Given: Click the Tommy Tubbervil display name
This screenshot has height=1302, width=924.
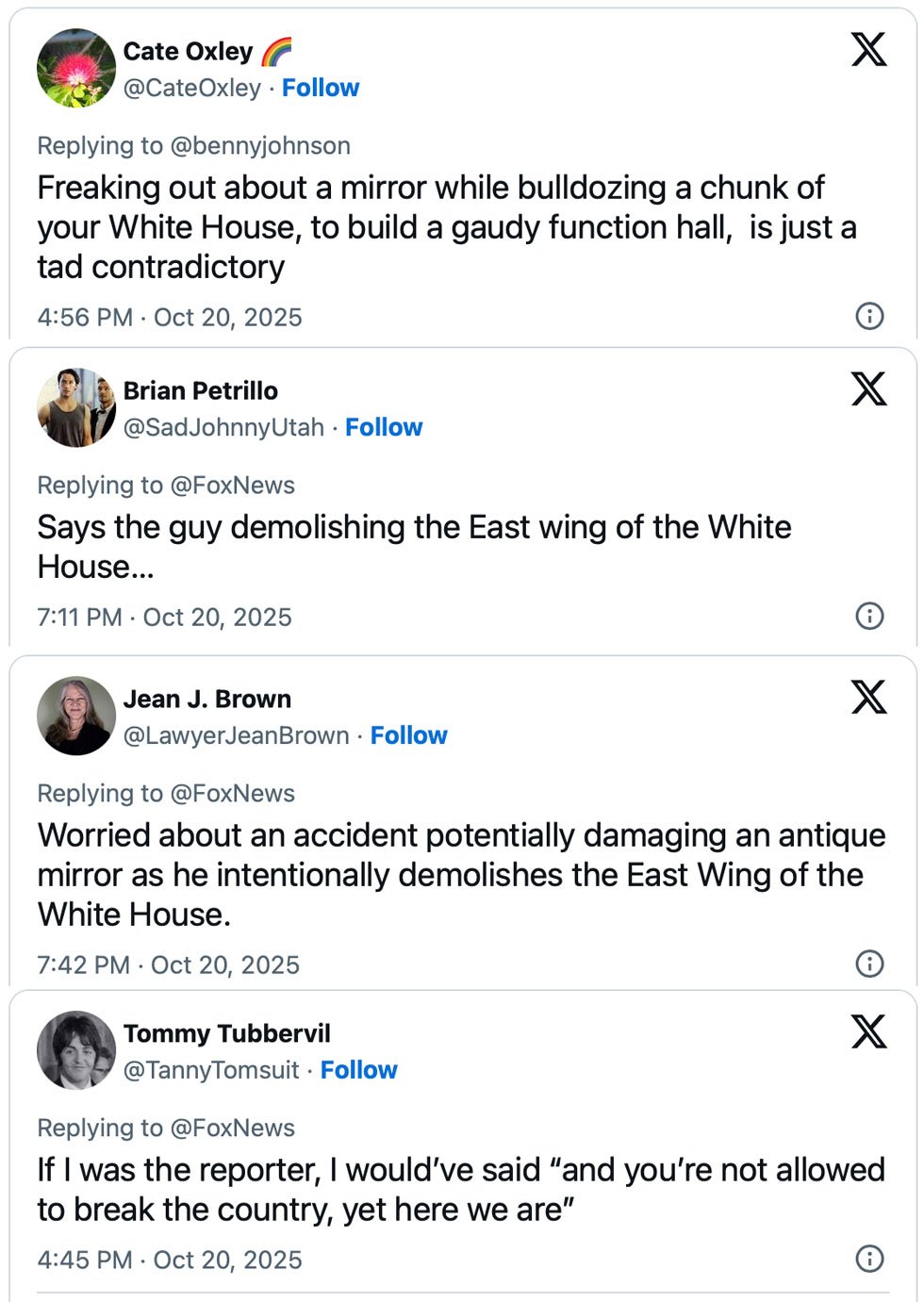Looking at the screenshot, I should pos(226,1033).
